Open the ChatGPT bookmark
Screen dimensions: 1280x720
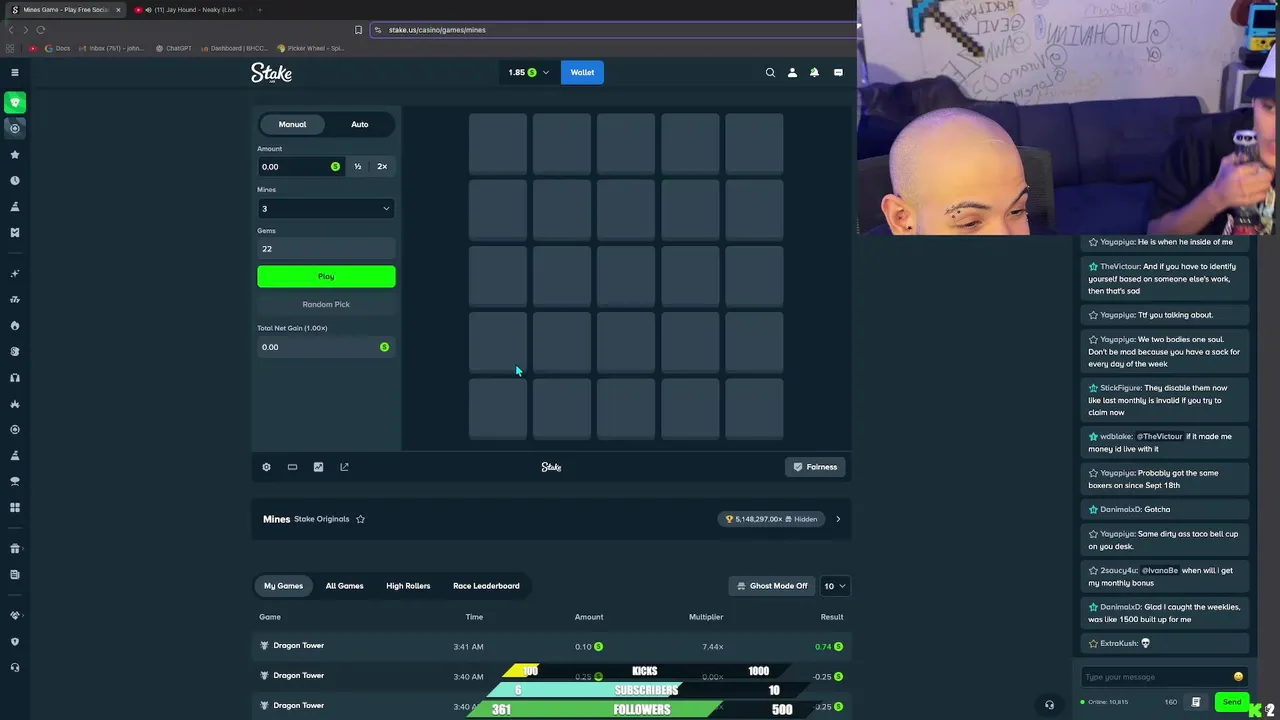click(173, 48)
